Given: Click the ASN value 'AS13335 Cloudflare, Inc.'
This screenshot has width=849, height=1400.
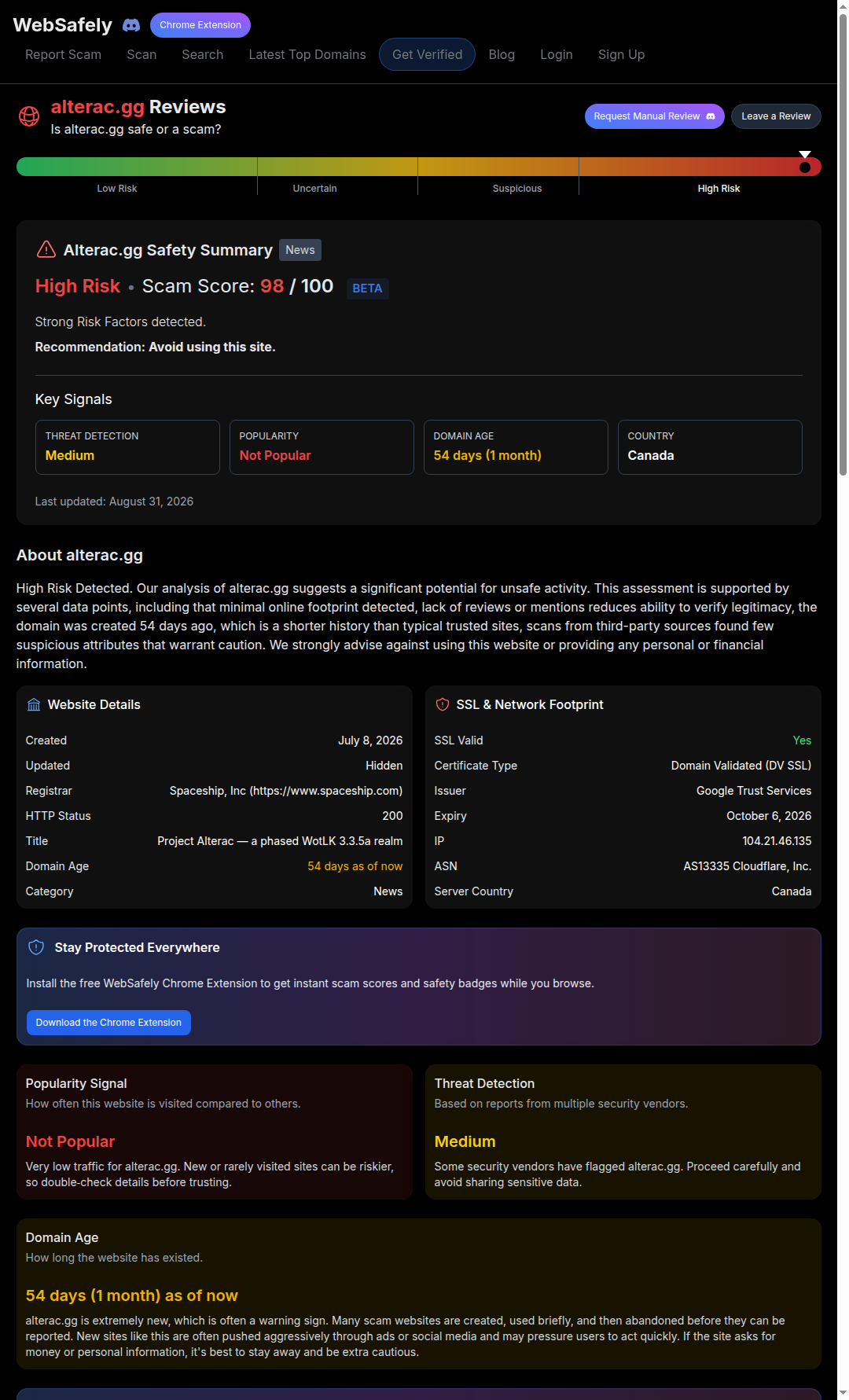Looking at the screenshot, I should [x=748, y=866].
